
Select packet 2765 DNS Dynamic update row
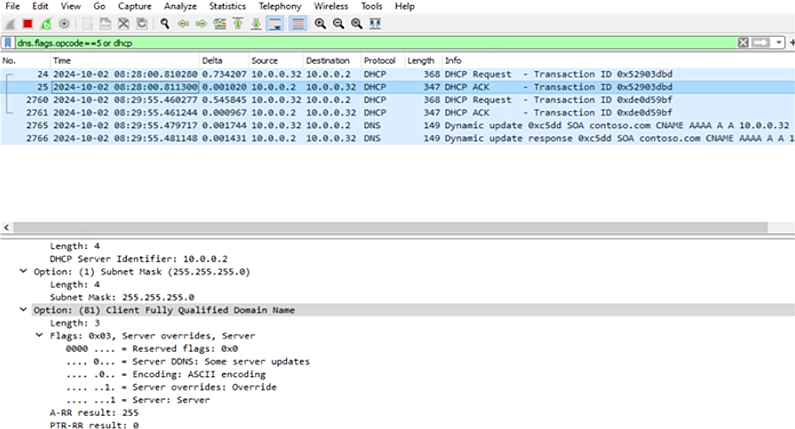click(398, 125)
